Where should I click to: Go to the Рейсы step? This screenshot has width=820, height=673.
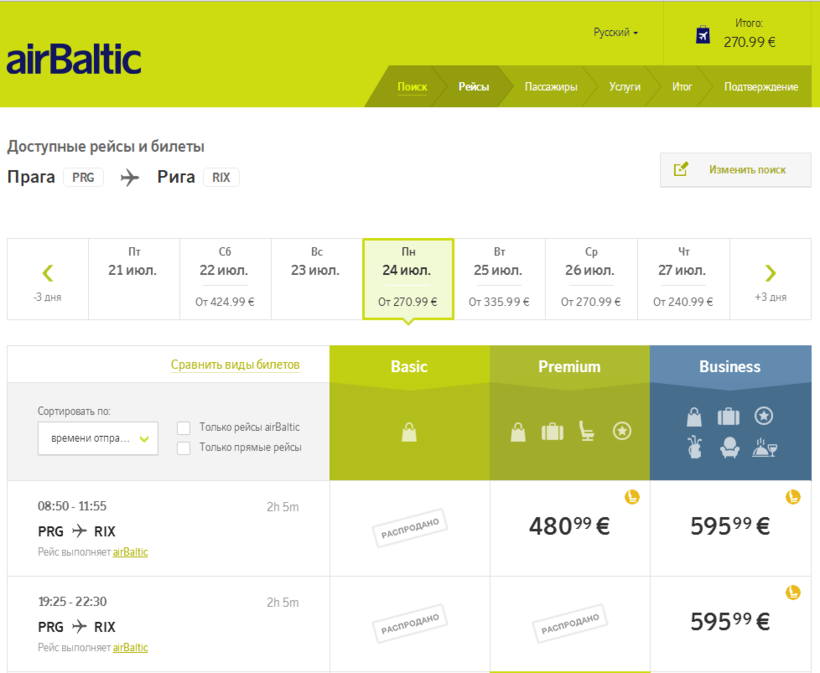pyautogui.click(x=474, y=87)
